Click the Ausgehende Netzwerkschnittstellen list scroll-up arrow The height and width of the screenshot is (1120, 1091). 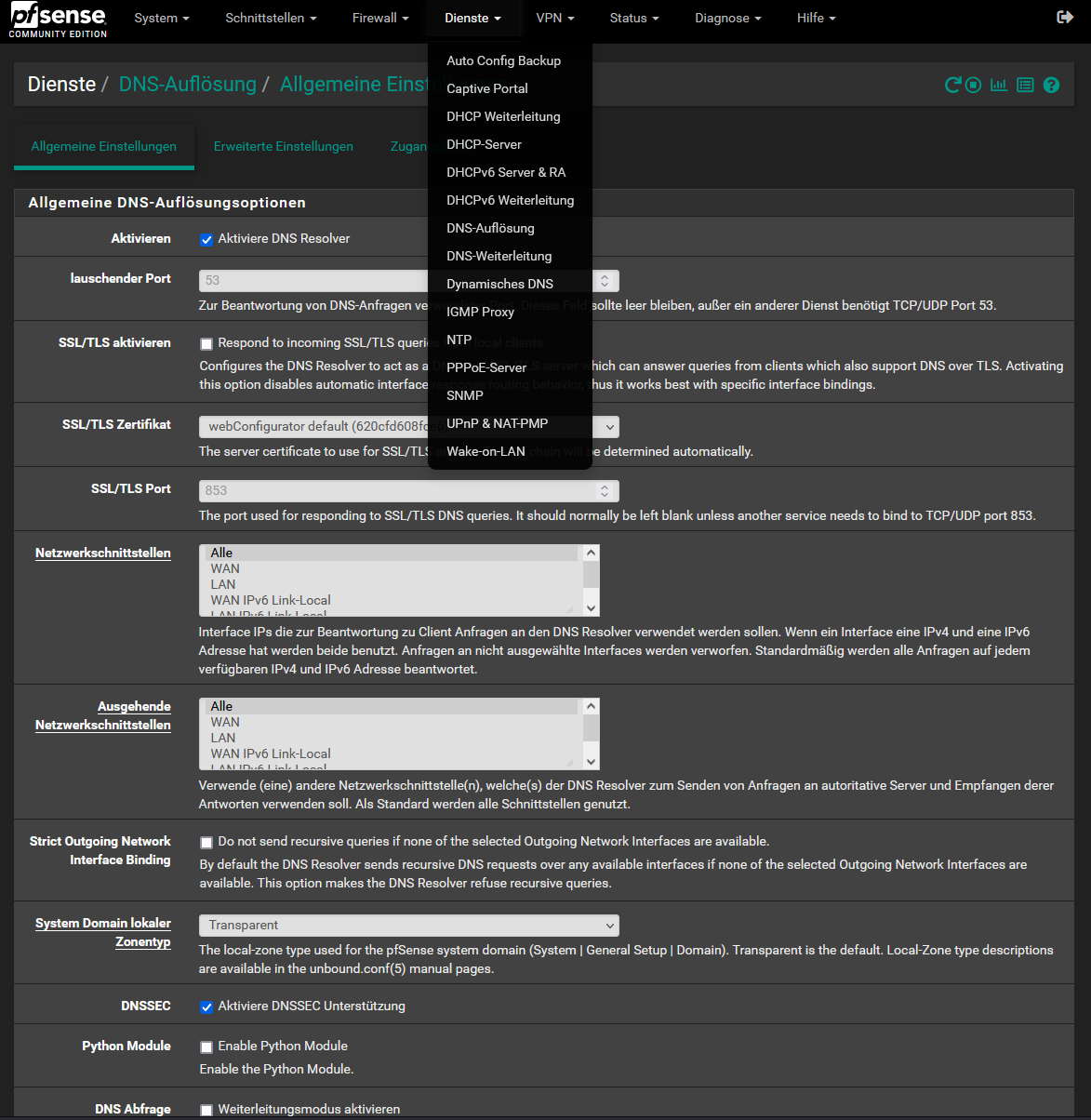point(592,707)
